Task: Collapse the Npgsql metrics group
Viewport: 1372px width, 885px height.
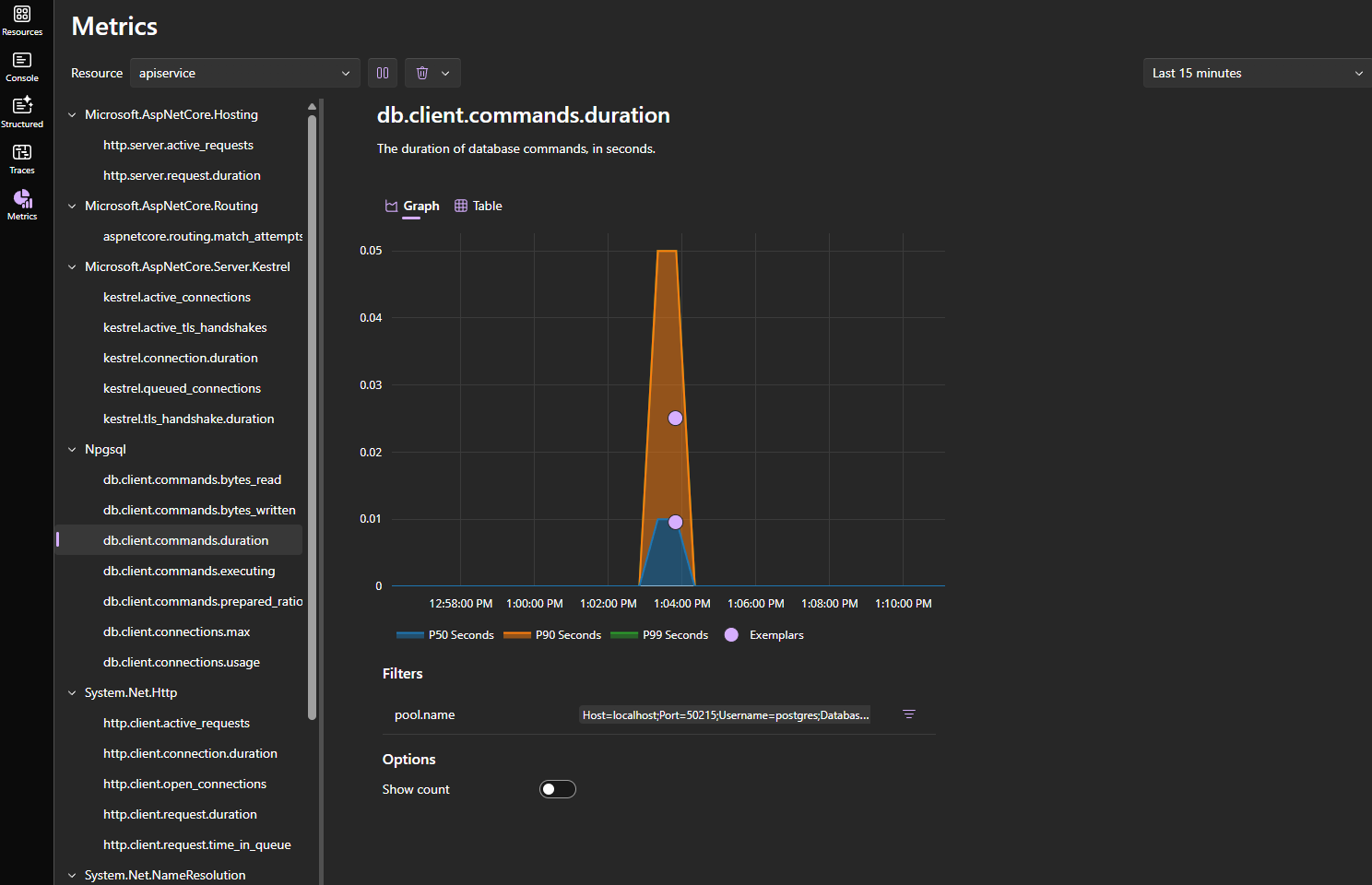Action: pyautogui.click(x=72, y=449)
